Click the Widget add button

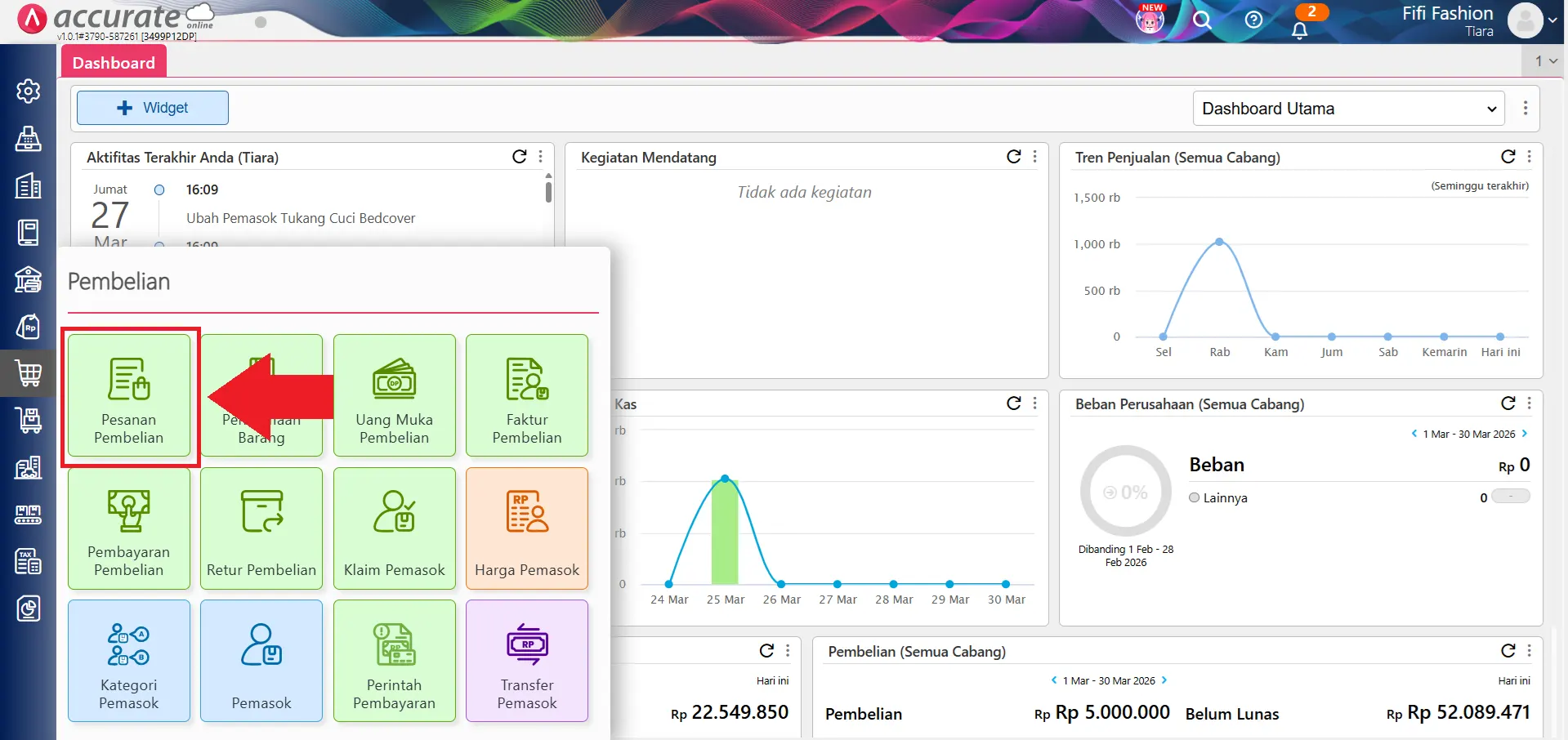click(153, 108)
